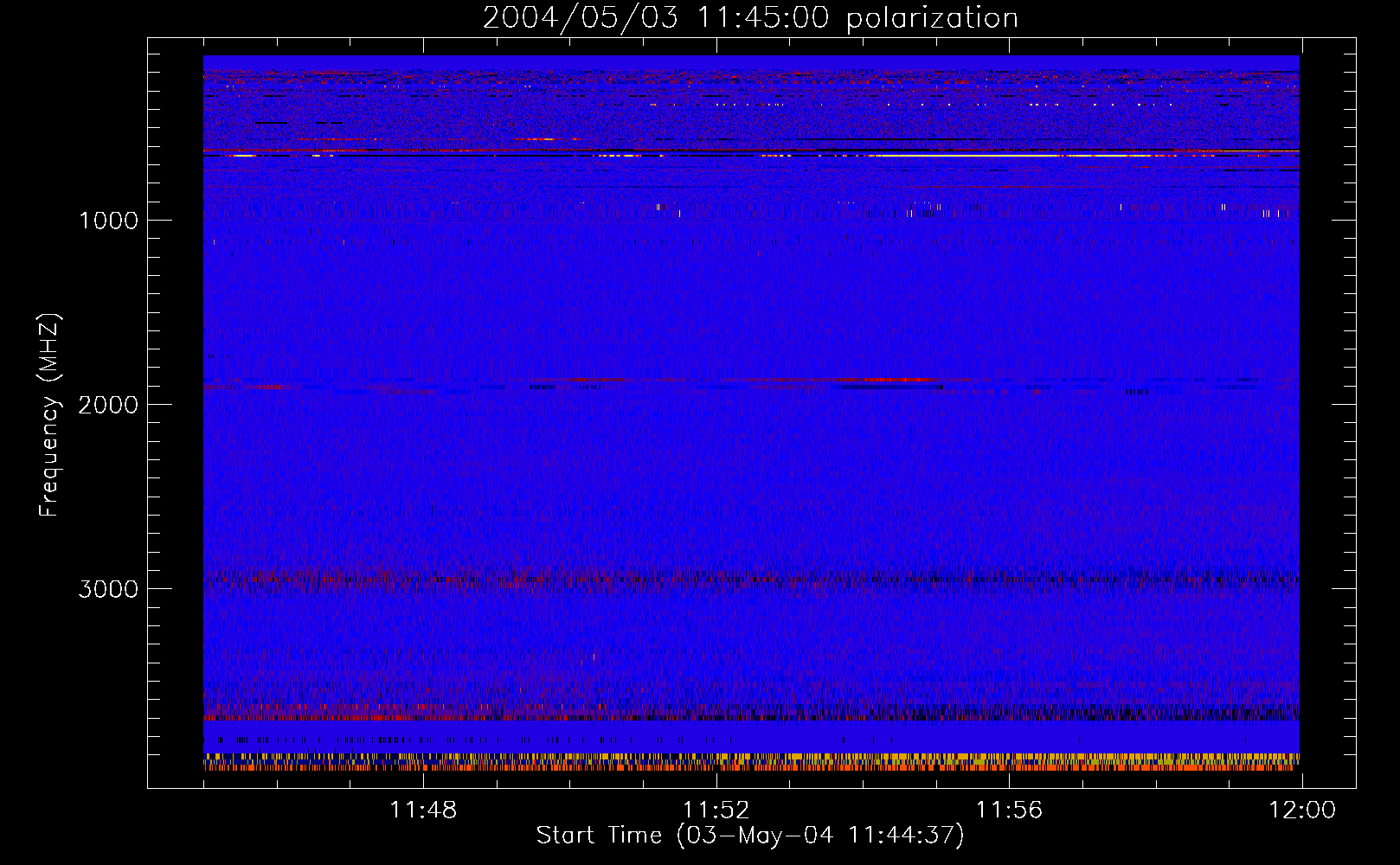Click the 11:56 time tick label
This screenshot has width=1400, height=865.
pos(1009,811)
